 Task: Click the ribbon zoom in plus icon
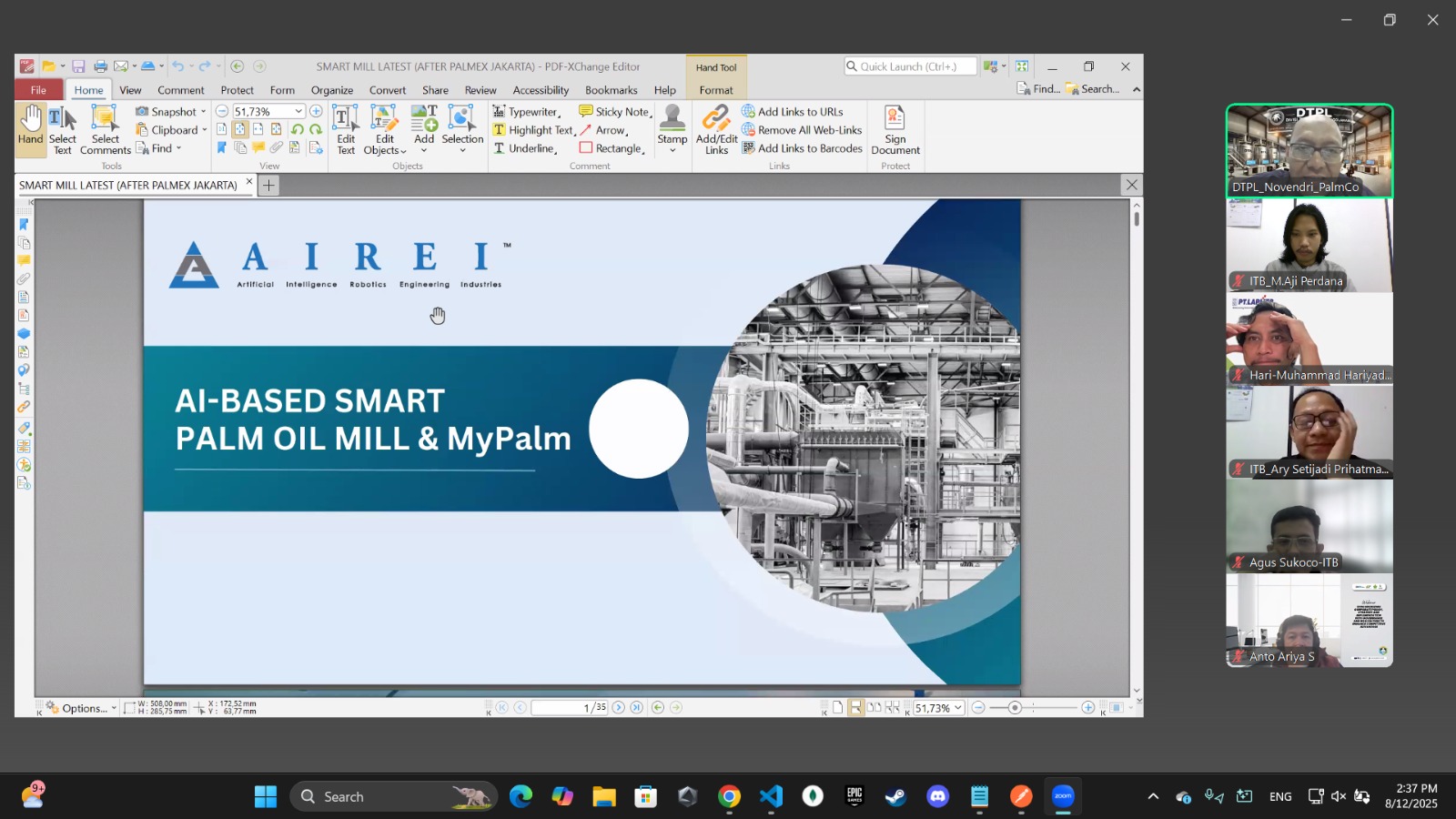(x=316, y=111)
